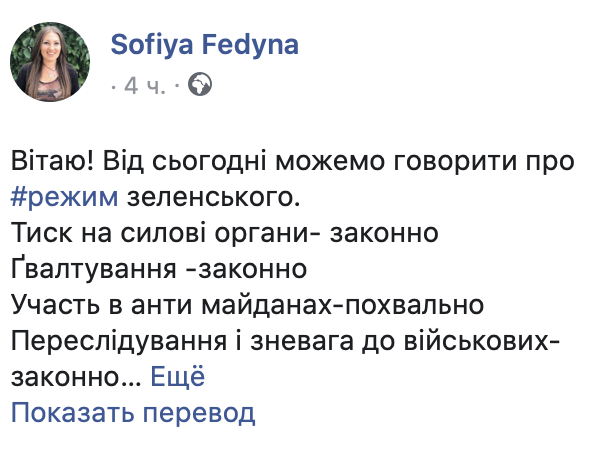Image resolution: width=604 pixels, height=462 pixels.
Task: Click the word 'Ґвалтування' in the post
Action: [94, 269]
